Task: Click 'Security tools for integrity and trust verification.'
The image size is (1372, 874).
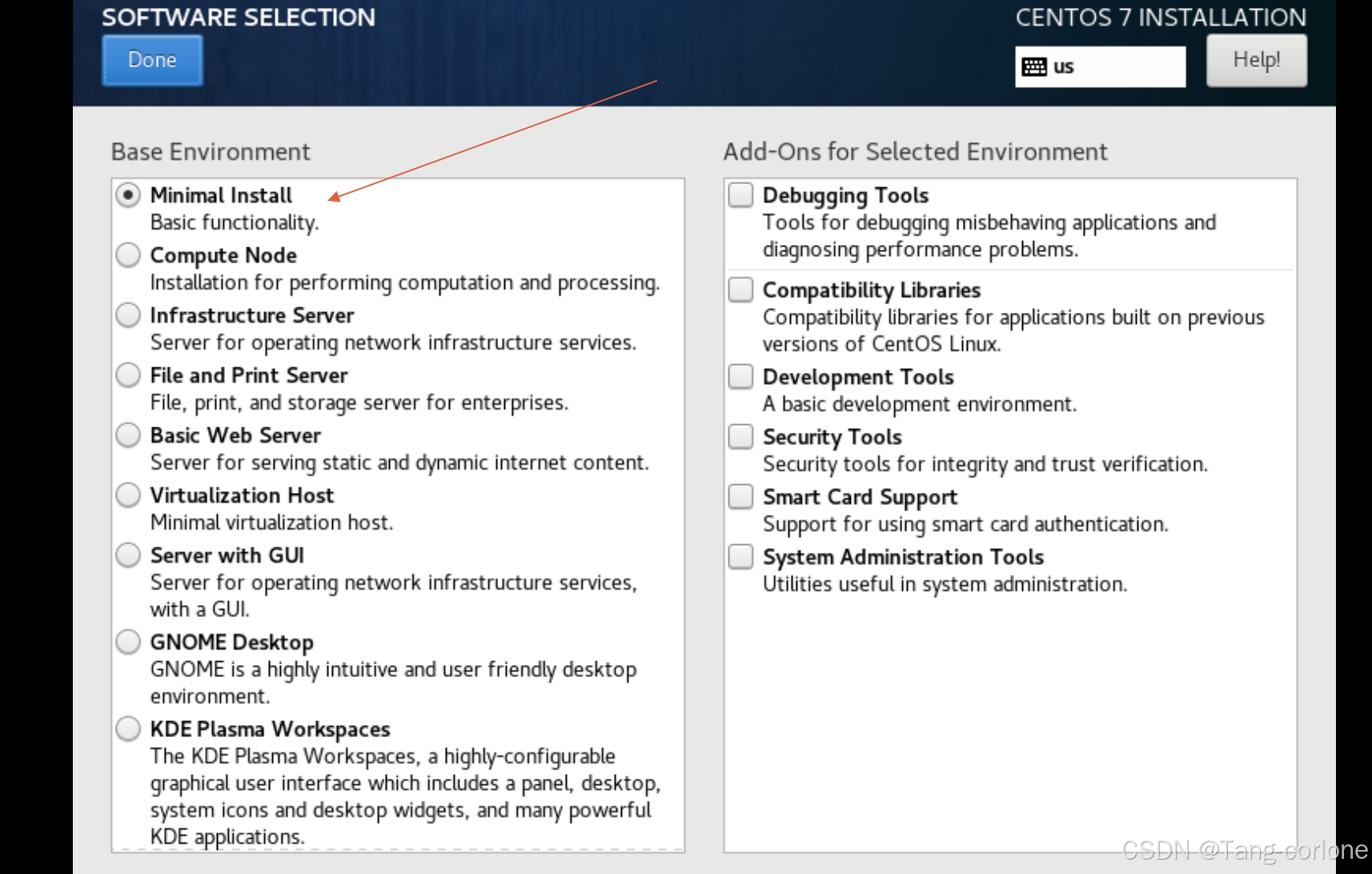Action: (985, 464)
